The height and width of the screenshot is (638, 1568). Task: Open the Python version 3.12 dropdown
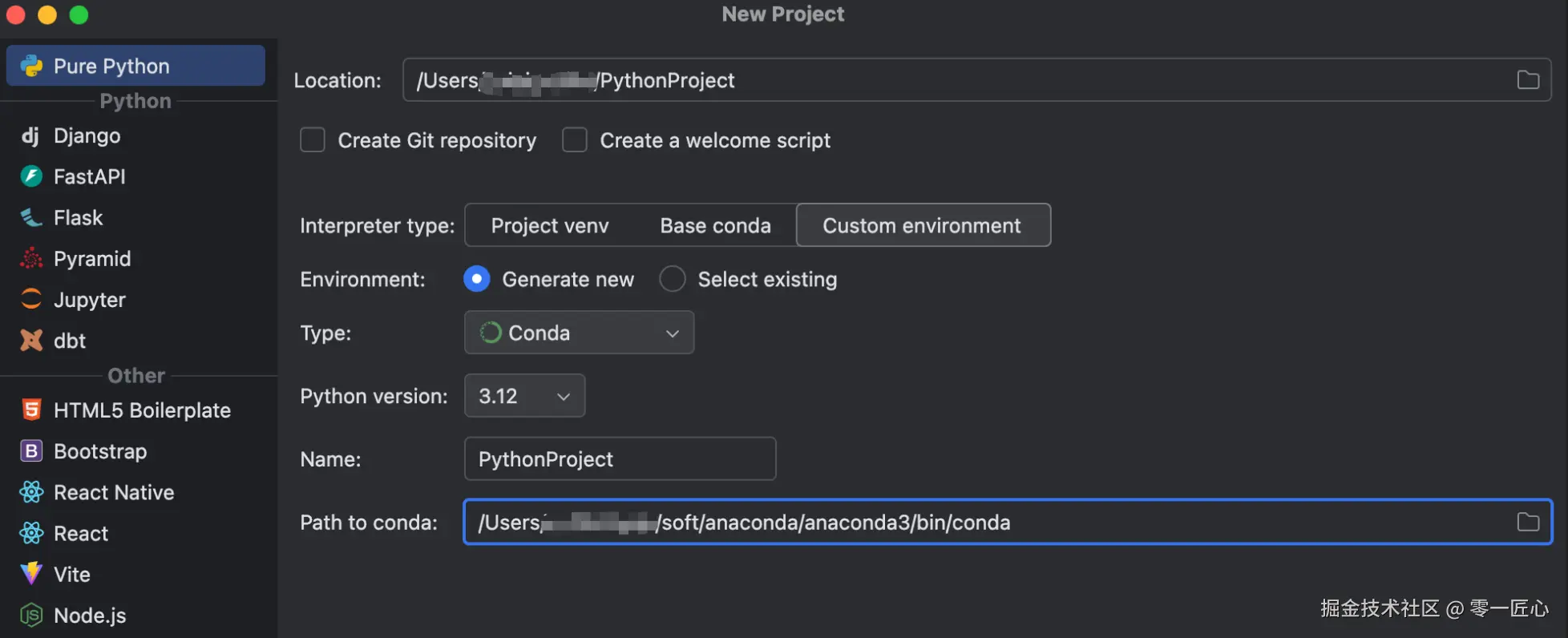524,396
